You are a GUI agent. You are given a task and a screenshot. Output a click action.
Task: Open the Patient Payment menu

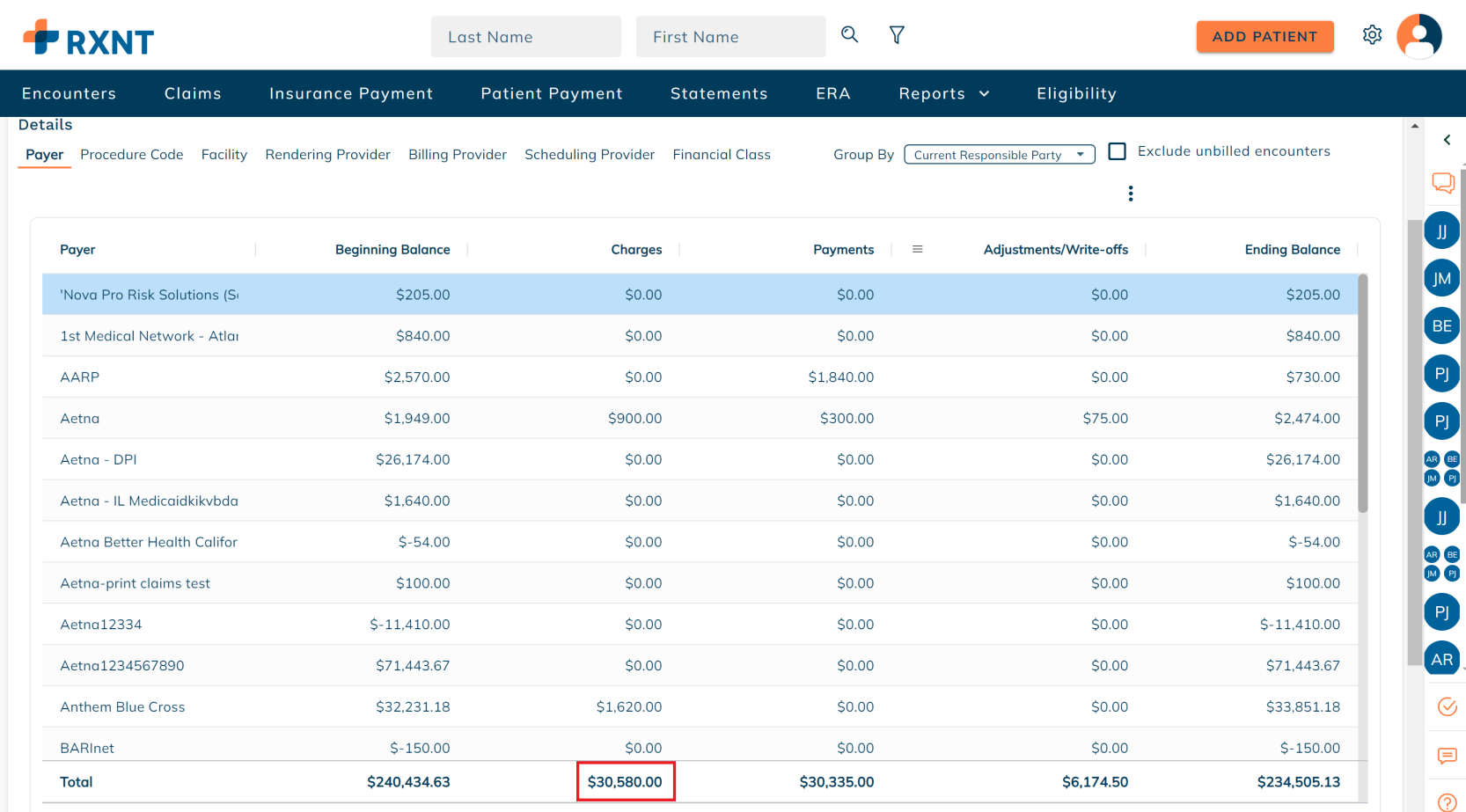tap(552, 93)
